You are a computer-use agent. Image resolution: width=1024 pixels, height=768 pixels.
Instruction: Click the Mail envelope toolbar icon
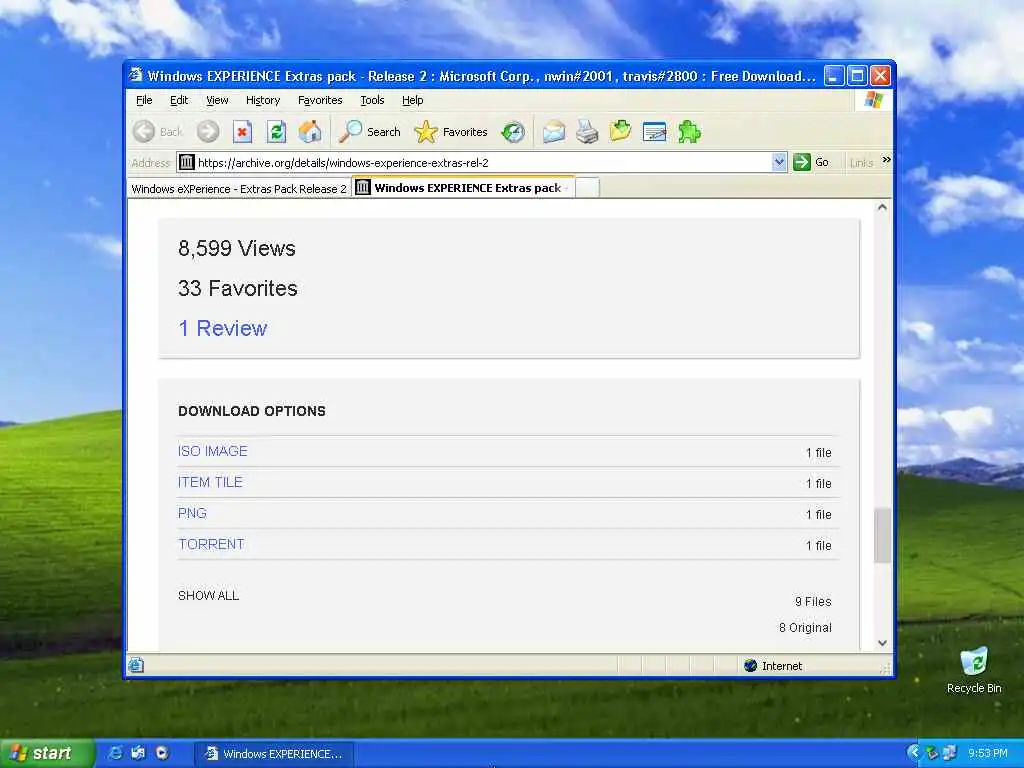tap(554, 132)
